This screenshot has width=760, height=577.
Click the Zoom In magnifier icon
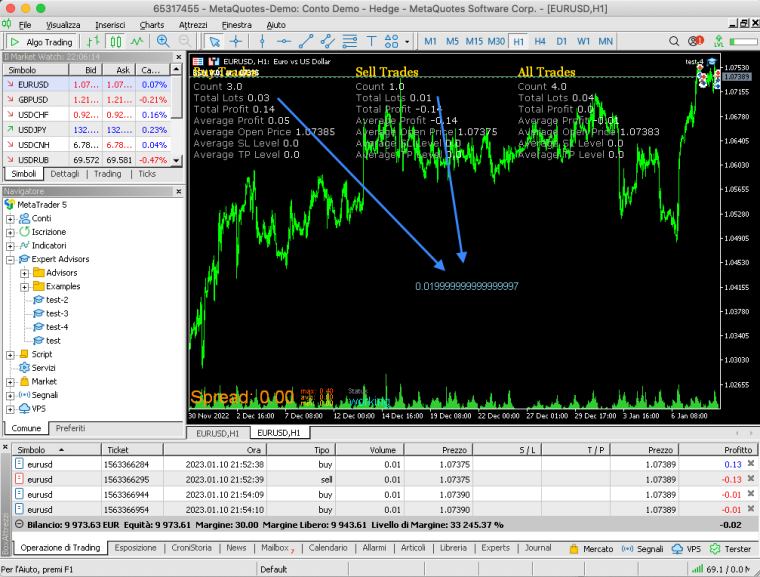point(163,42)
